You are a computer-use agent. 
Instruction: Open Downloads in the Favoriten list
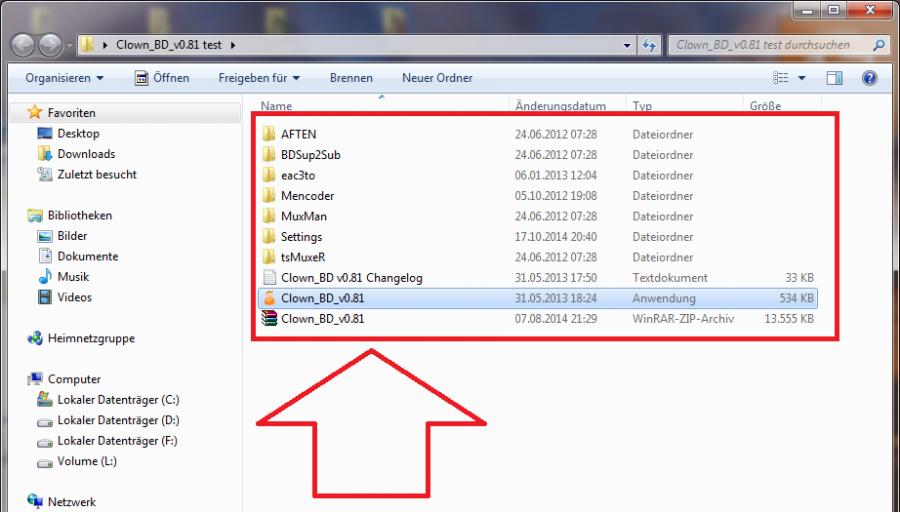coord(86,154)
